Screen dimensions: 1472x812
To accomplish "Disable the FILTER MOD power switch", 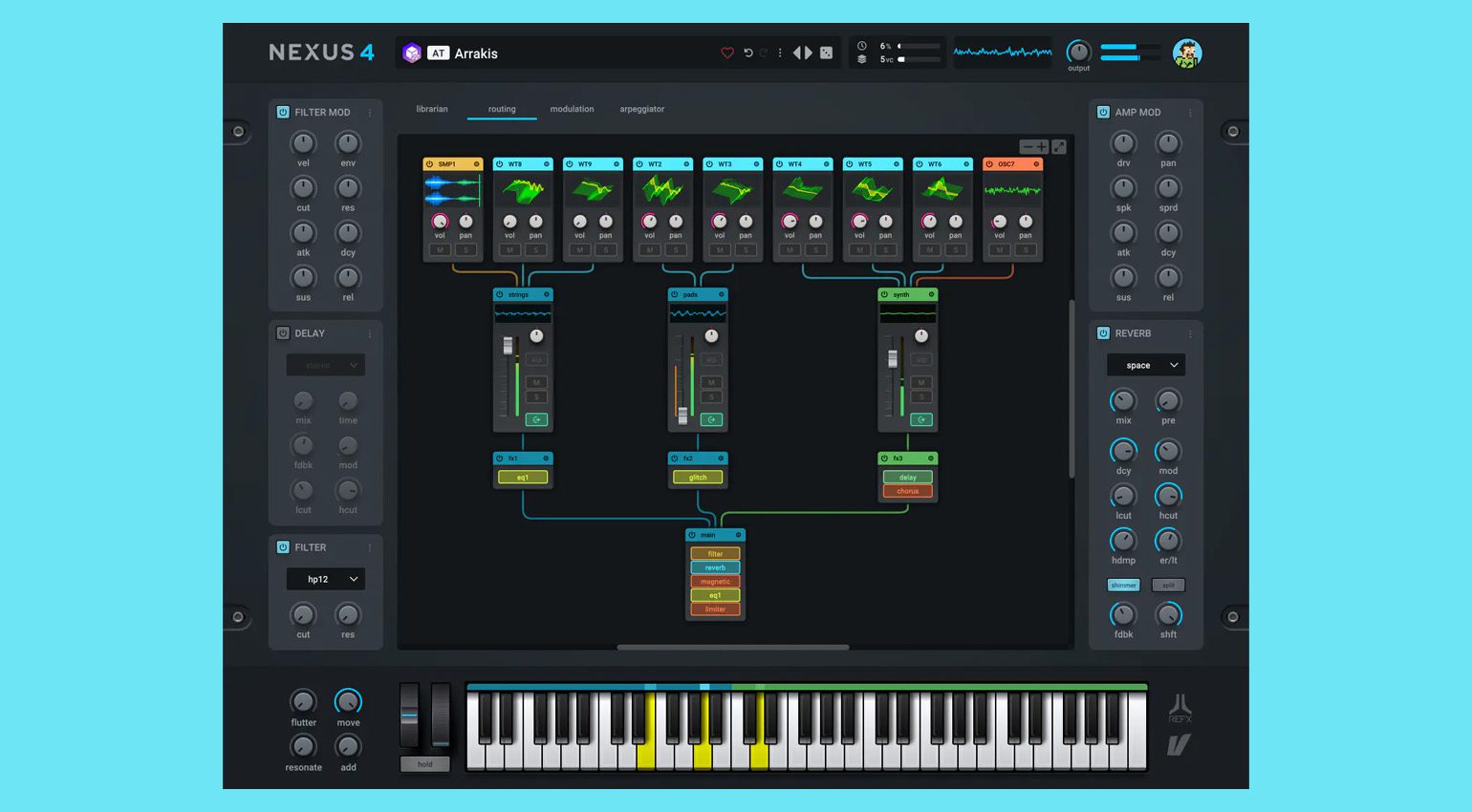I will (x=283, y=112).
